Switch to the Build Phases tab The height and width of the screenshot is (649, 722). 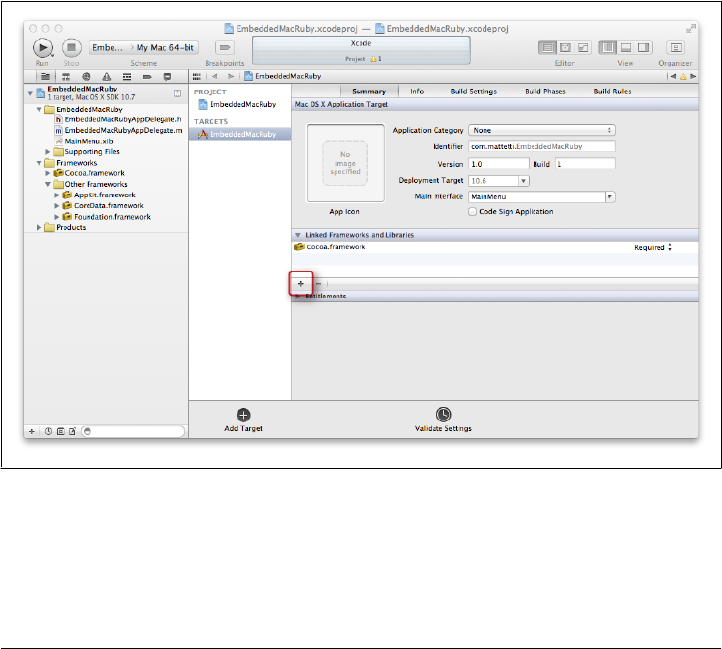(x=545, y=91)
